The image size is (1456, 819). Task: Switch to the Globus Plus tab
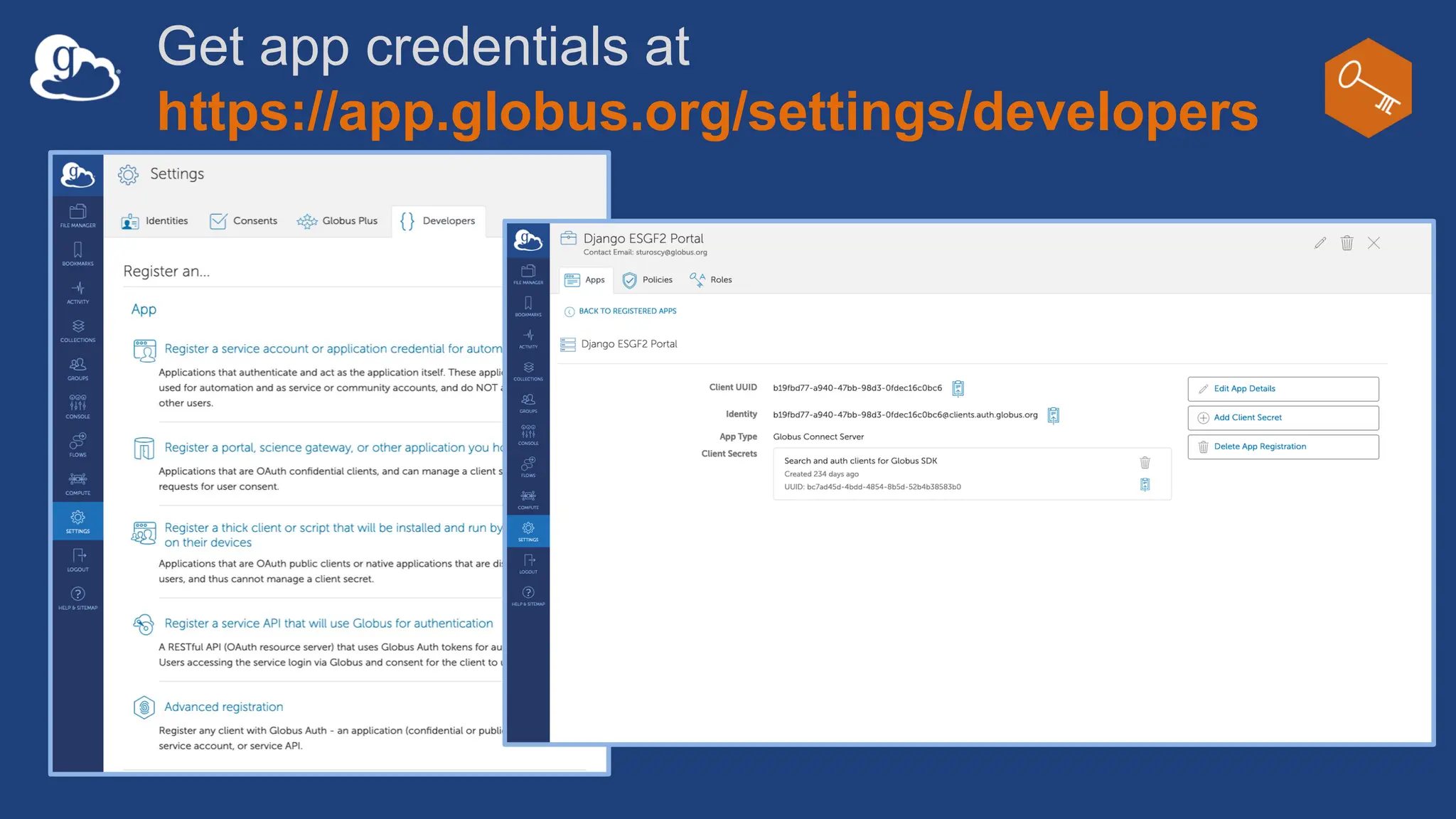(338, 221)
